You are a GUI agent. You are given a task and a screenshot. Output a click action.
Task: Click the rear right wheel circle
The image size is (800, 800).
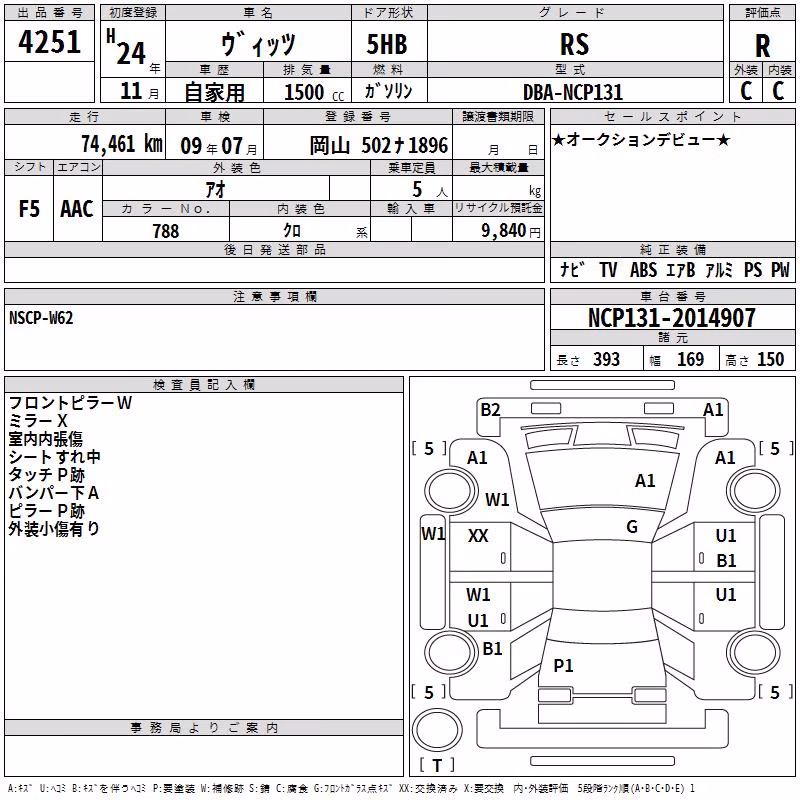pos(754,653)
